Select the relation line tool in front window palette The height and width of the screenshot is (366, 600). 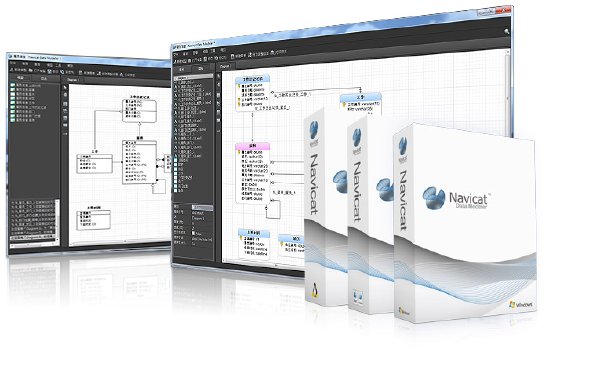pyautogui.click(x=218, y=131)
